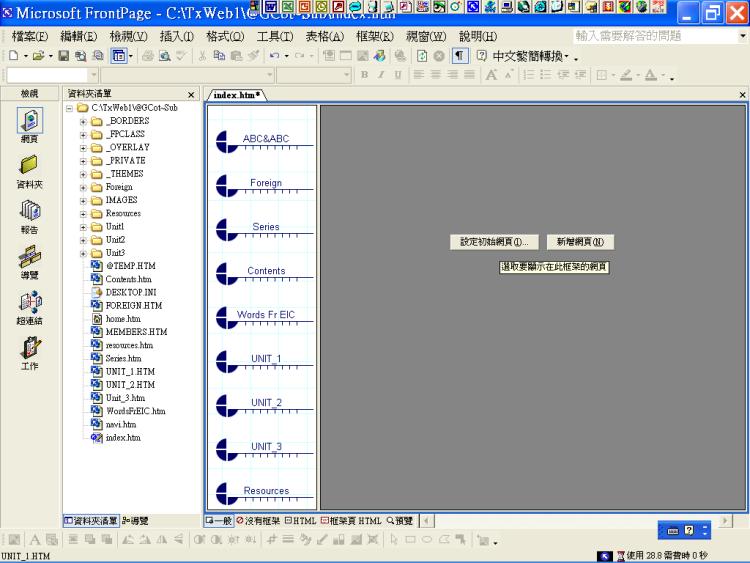Toggle 資料夾清單 at panel bottom
This screenshot has width=750, height=563.
coord(91,520)
